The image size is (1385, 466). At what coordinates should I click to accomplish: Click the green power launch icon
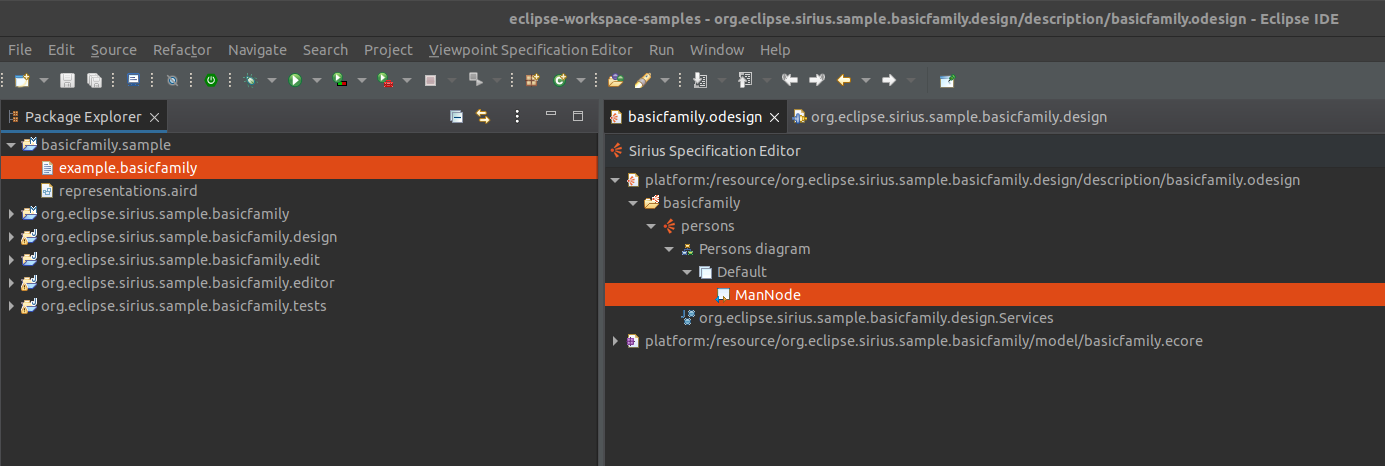(211, 80)
